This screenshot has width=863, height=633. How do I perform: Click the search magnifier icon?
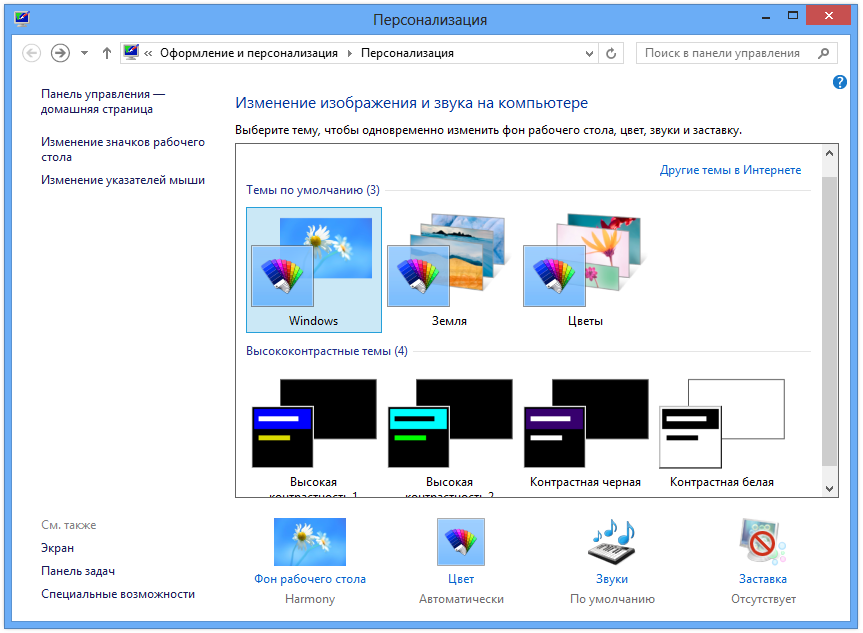pos(824,53)
